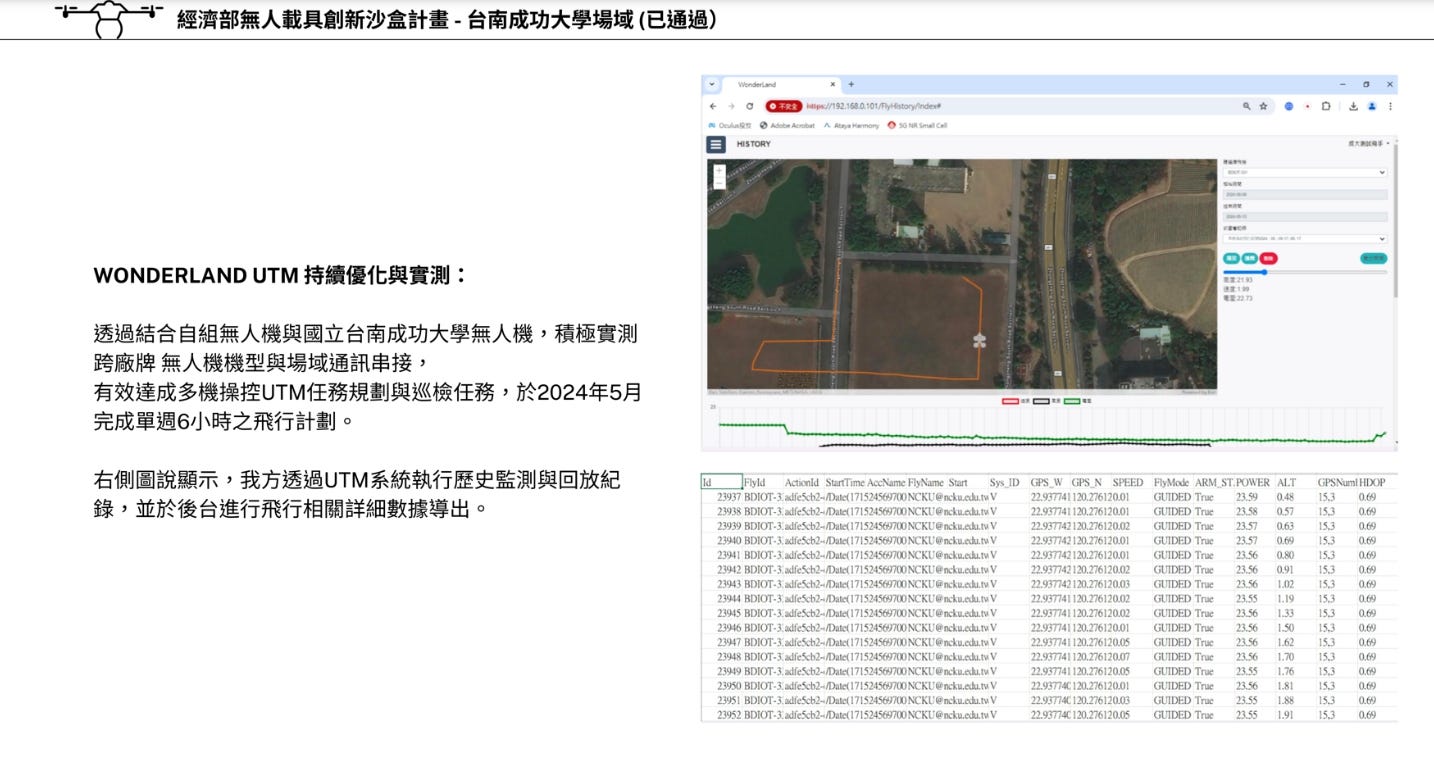Click the Id cell 23952

(x=729, y=715)
